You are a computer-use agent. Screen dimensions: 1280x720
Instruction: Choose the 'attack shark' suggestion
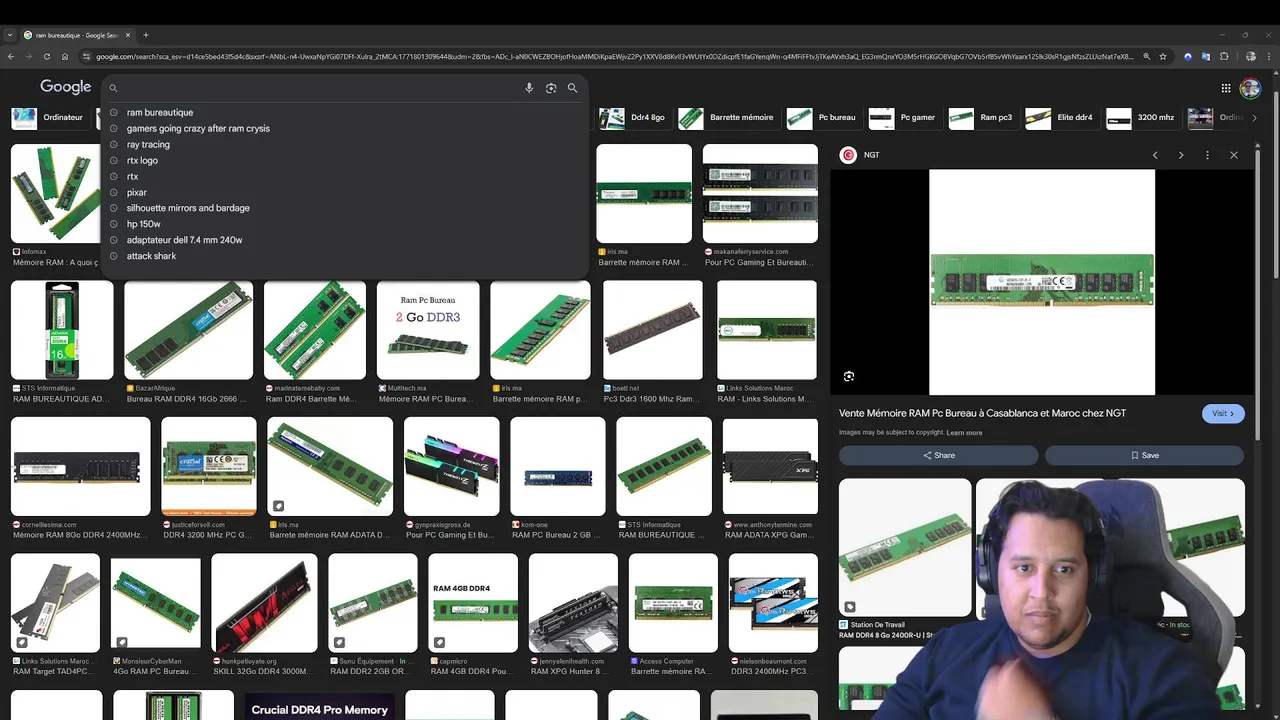pyautogui.click(x=151, y=256)
